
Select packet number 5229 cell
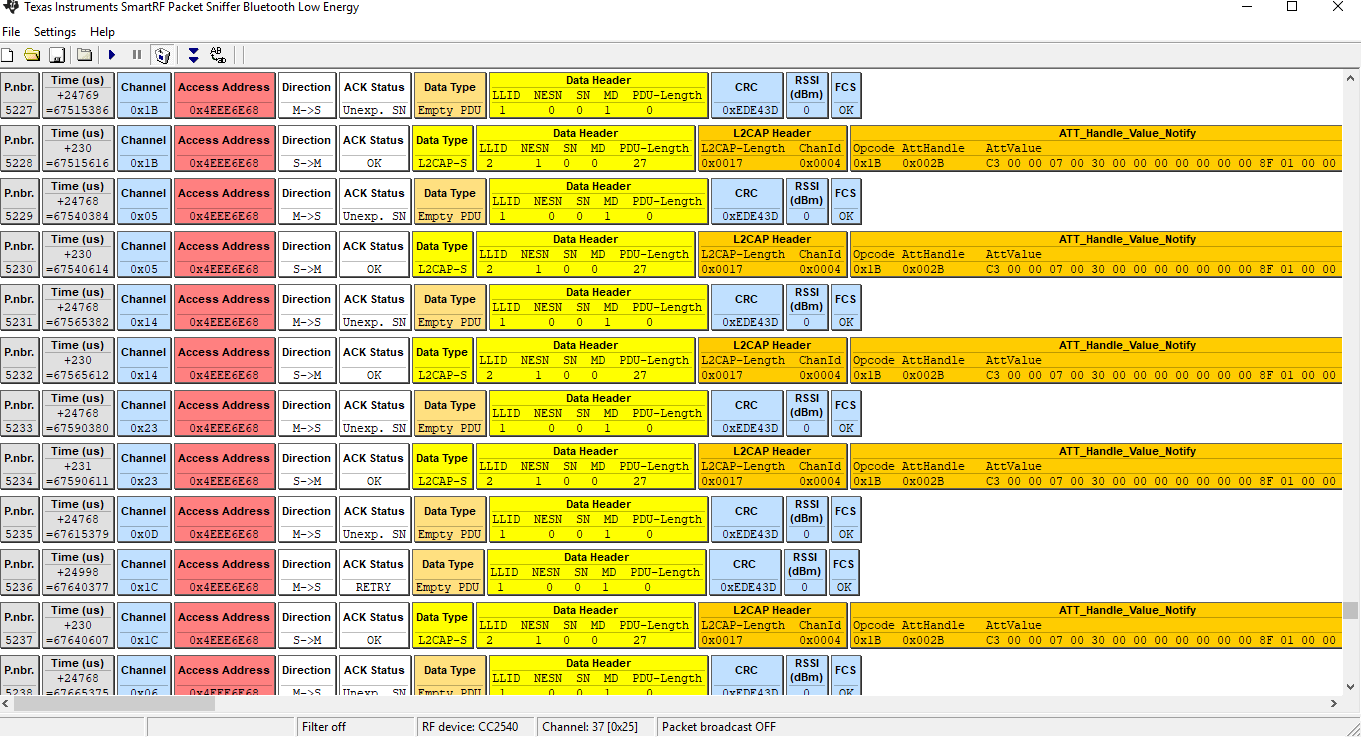20,202
